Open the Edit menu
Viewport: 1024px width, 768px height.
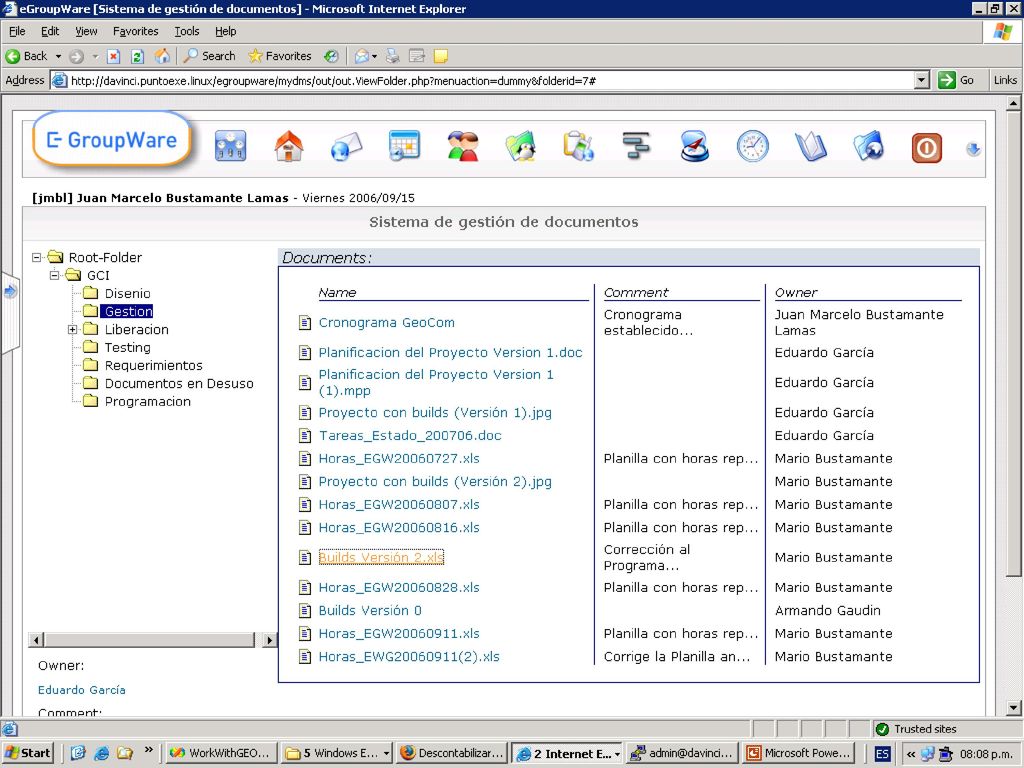[x=50, y=31]
